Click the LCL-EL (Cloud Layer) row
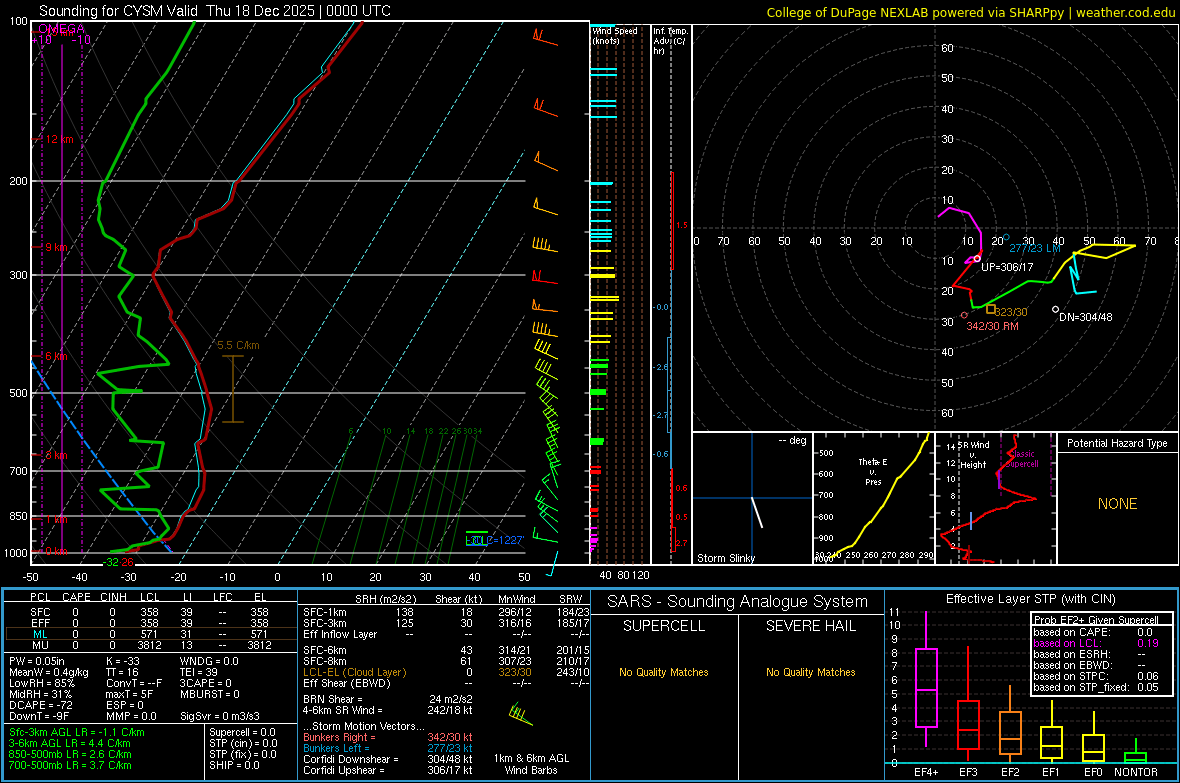This screenshot has height=783, width=1180. coord(446,672)
